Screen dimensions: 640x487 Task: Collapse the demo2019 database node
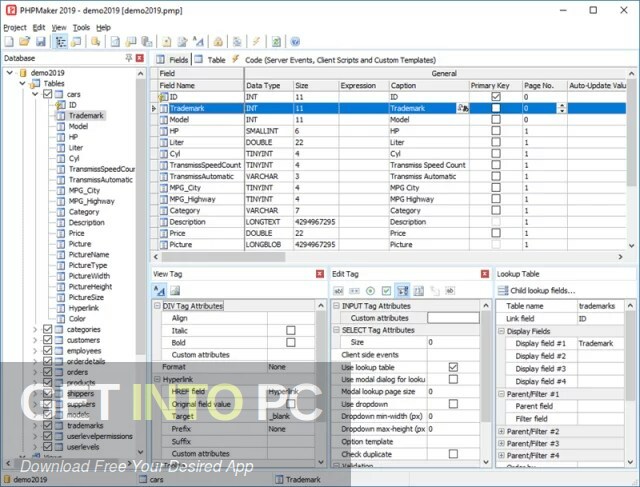(10, 73)
